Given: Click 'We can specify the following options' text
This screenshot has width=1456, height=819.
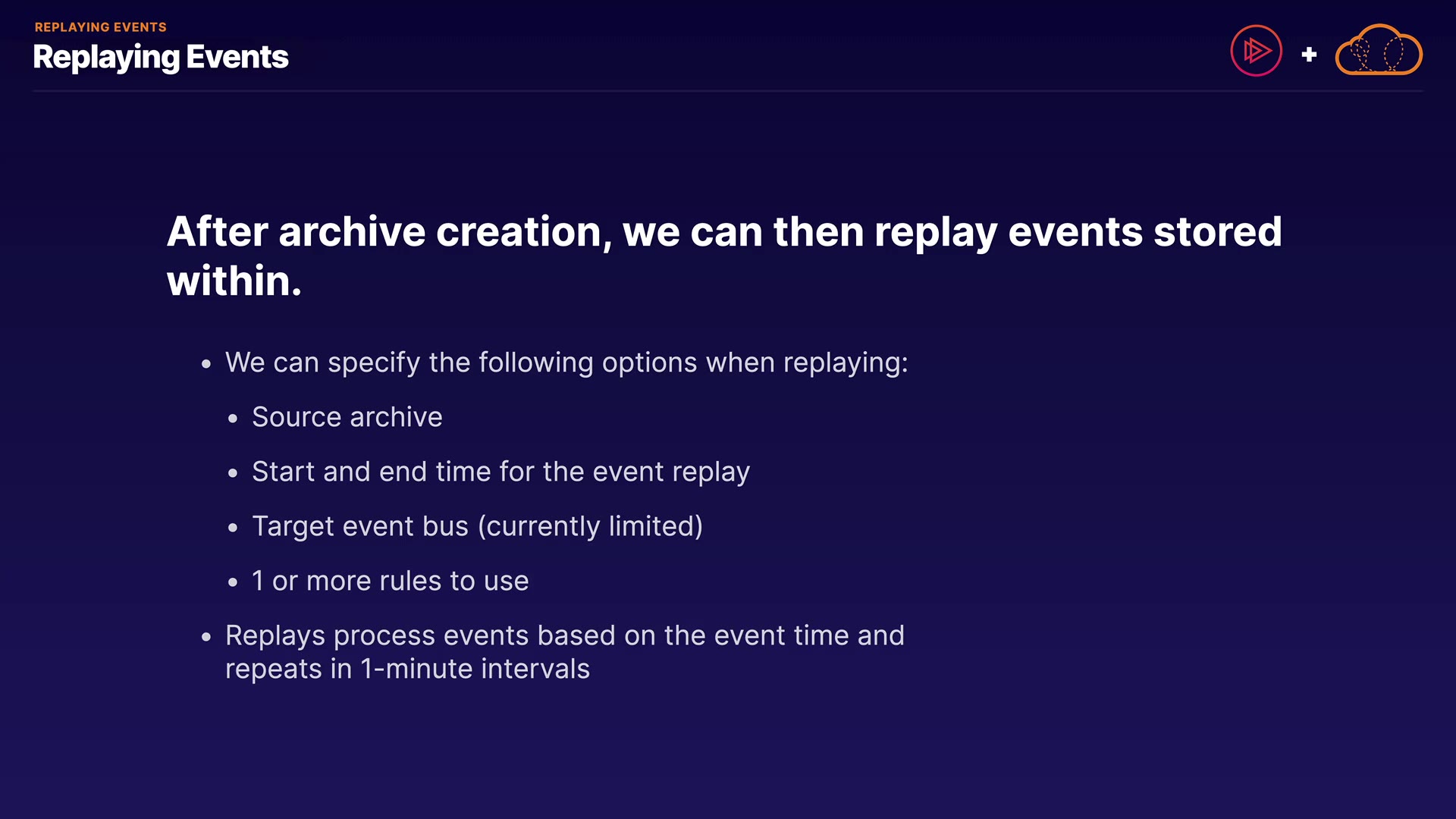Looking at the screenshot, I should 566,362.
